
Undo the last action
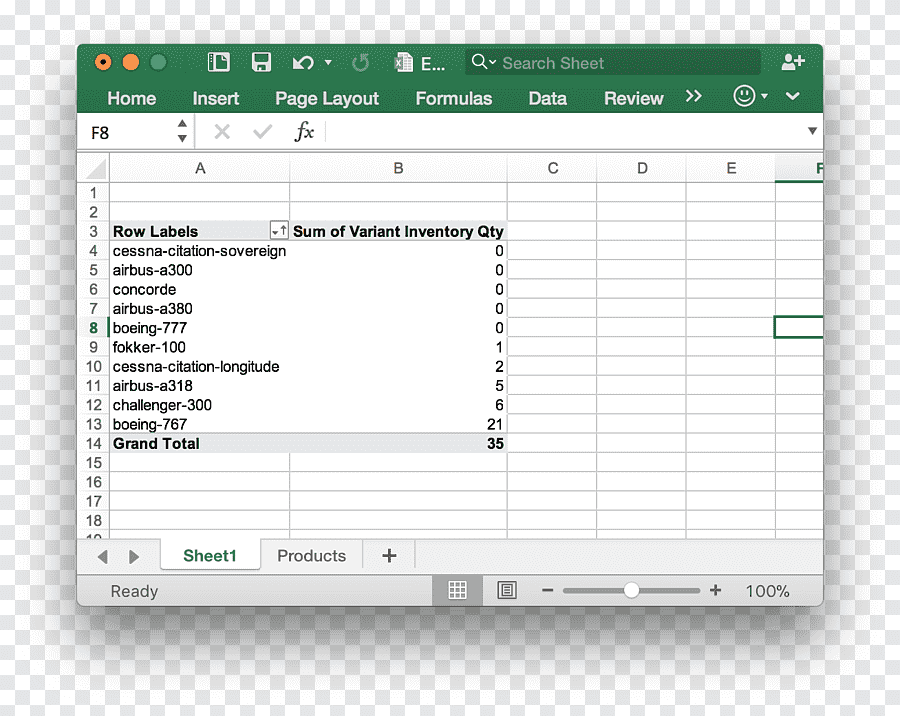(x=301, y=62)
